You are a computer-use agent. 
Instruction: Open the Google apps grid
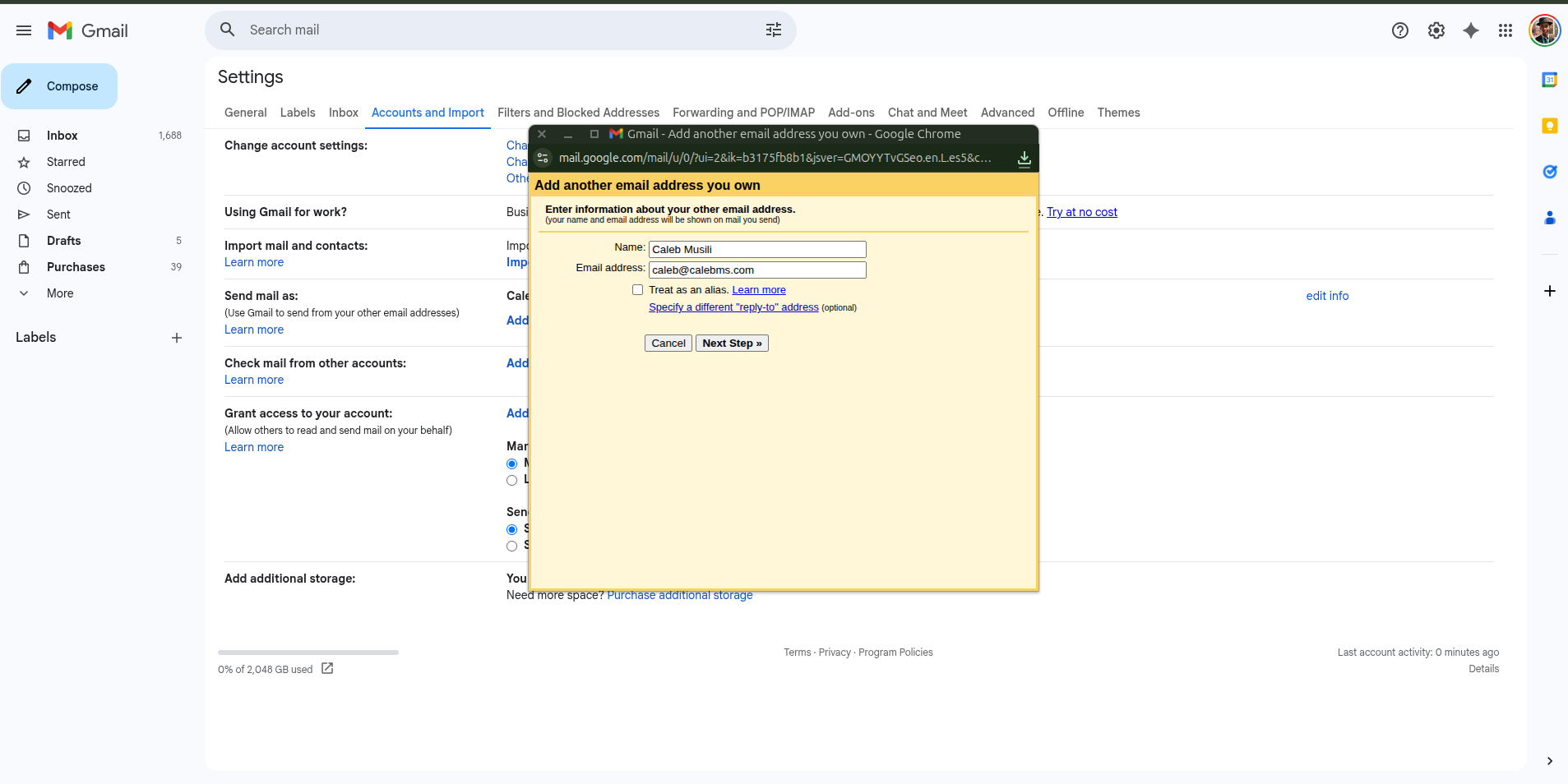click(x=1506, y=30)
